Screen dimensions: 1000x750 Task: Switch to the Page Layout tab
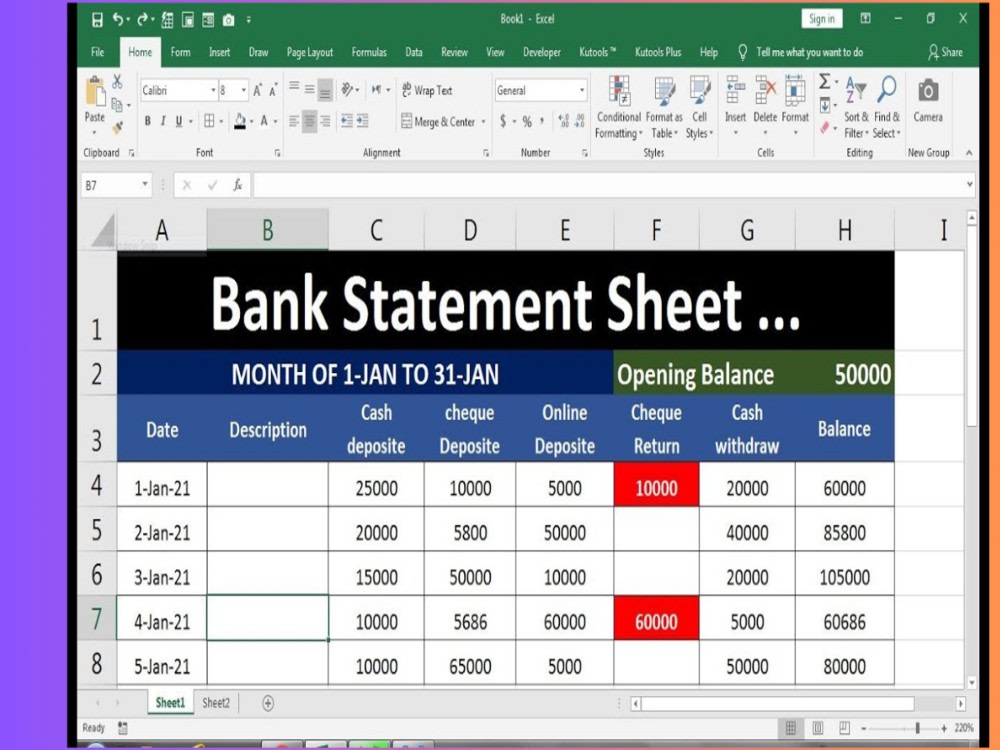pyautogui.click(x=310, y=52)
